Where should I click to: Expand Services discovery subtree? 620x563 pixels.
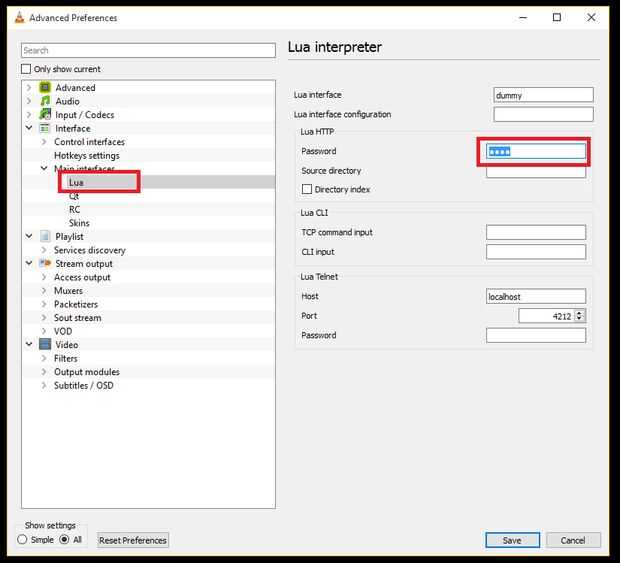click(44, 250)
